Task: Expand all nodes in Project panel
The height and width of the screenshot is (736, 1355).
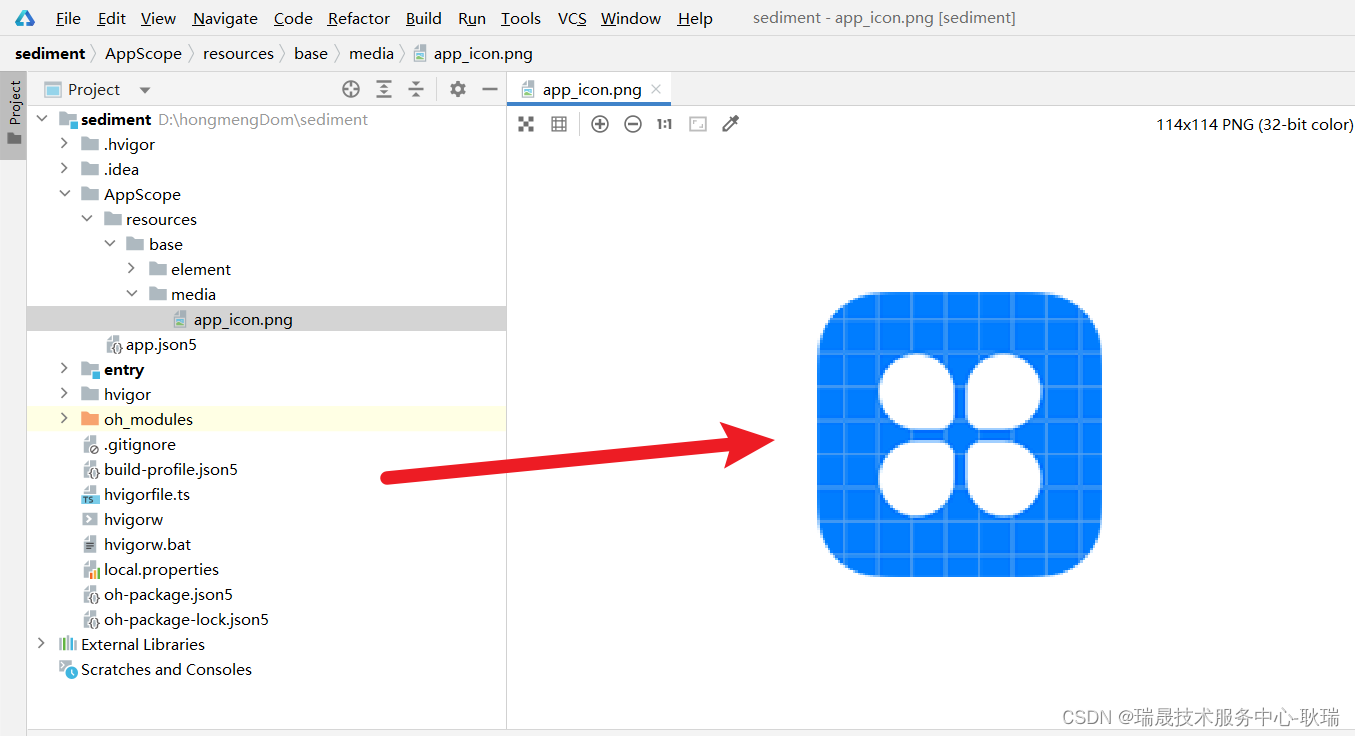Action: (384, 89)
